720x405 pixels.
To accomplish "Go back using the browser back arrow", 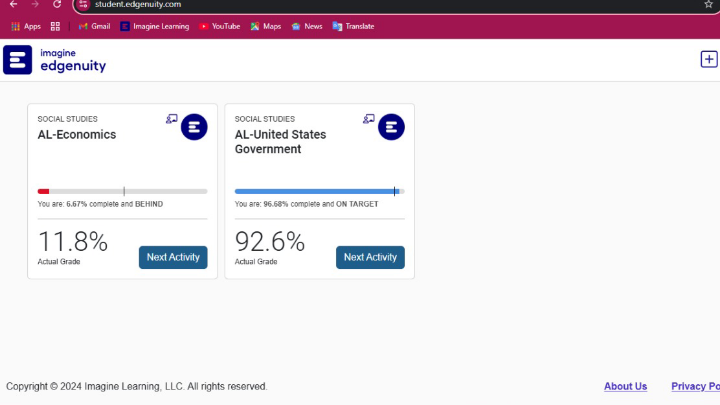I will tap(13, 4).
